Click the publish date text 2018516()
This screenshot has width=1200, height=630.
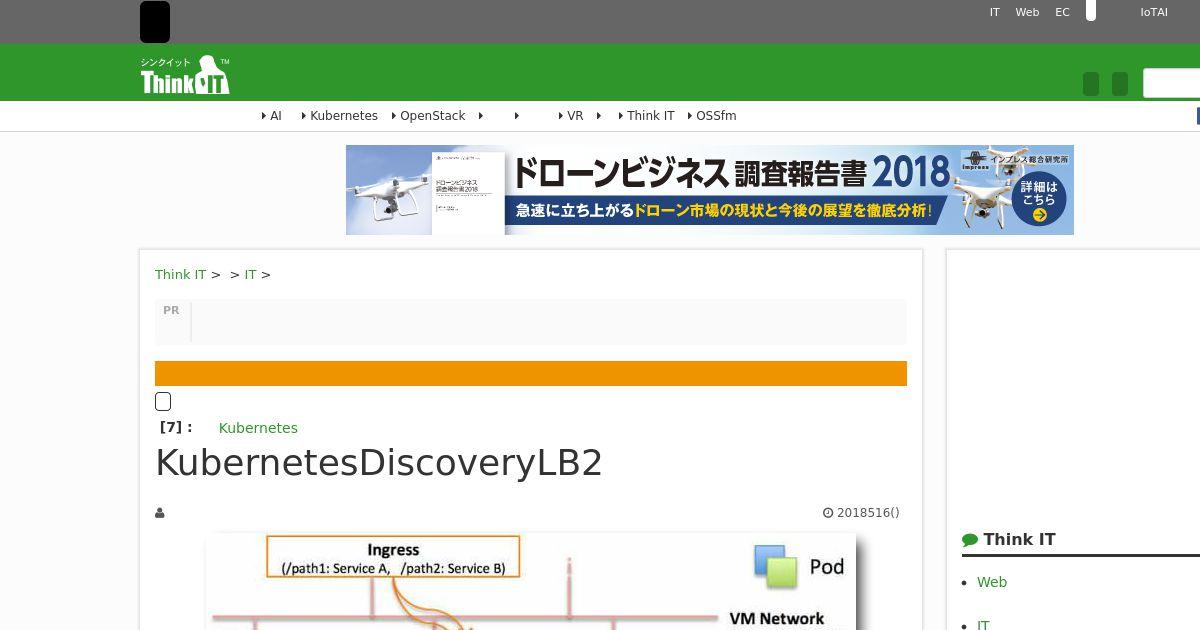point(868,513)
